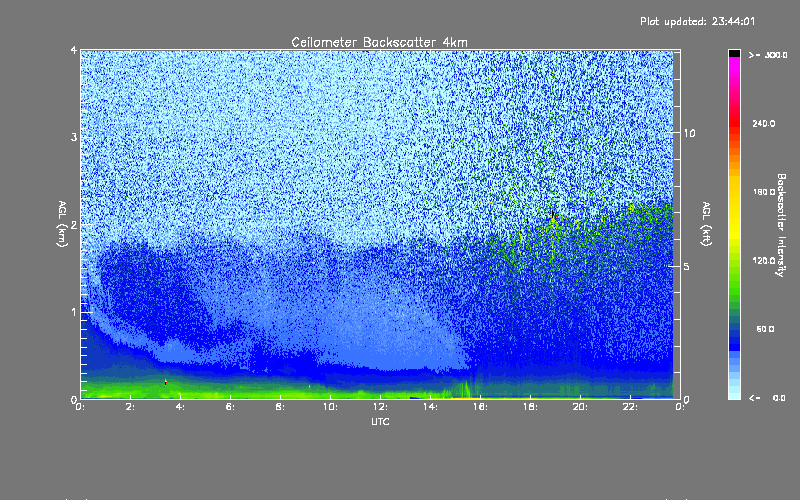Click the black top segment of the colorbar
Image resolution: width=800 pixels, height=500 pixels.
click(x=734, y=53)
